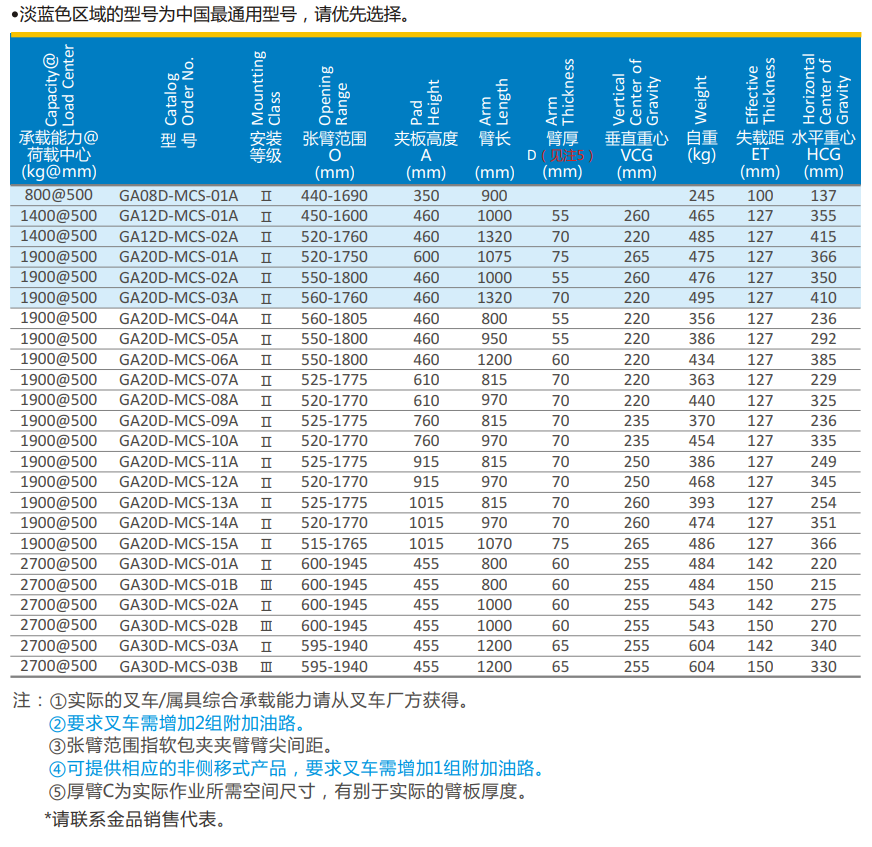
Task: Click model GA30D-MCS-03B
Action: click(x=179, y=666)
